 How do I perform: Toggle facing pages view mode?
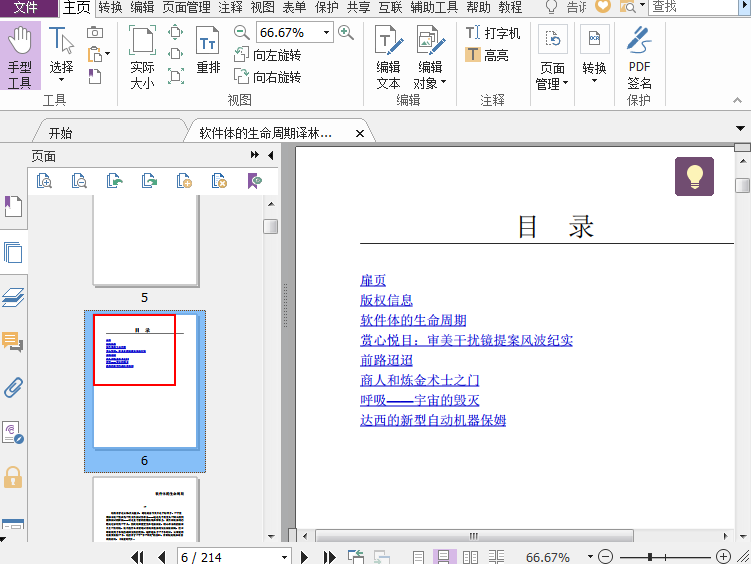pos(470,557)
